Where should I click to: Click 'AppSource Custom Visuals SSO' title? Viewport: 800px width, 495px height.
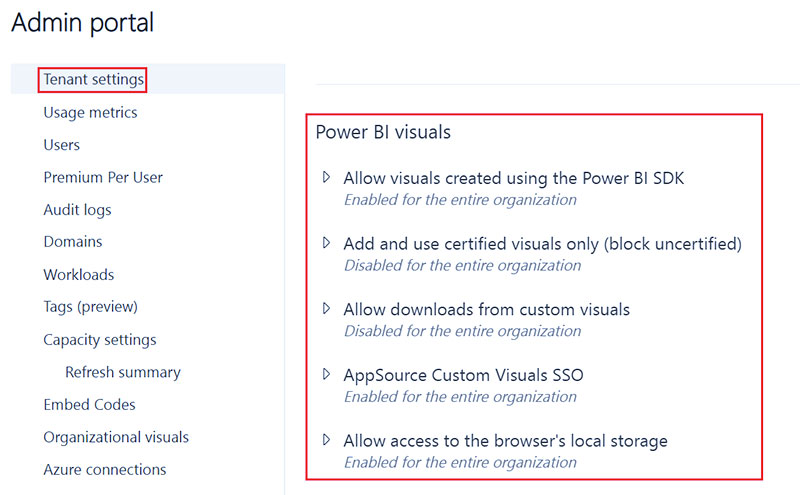[x=463, y=376]
